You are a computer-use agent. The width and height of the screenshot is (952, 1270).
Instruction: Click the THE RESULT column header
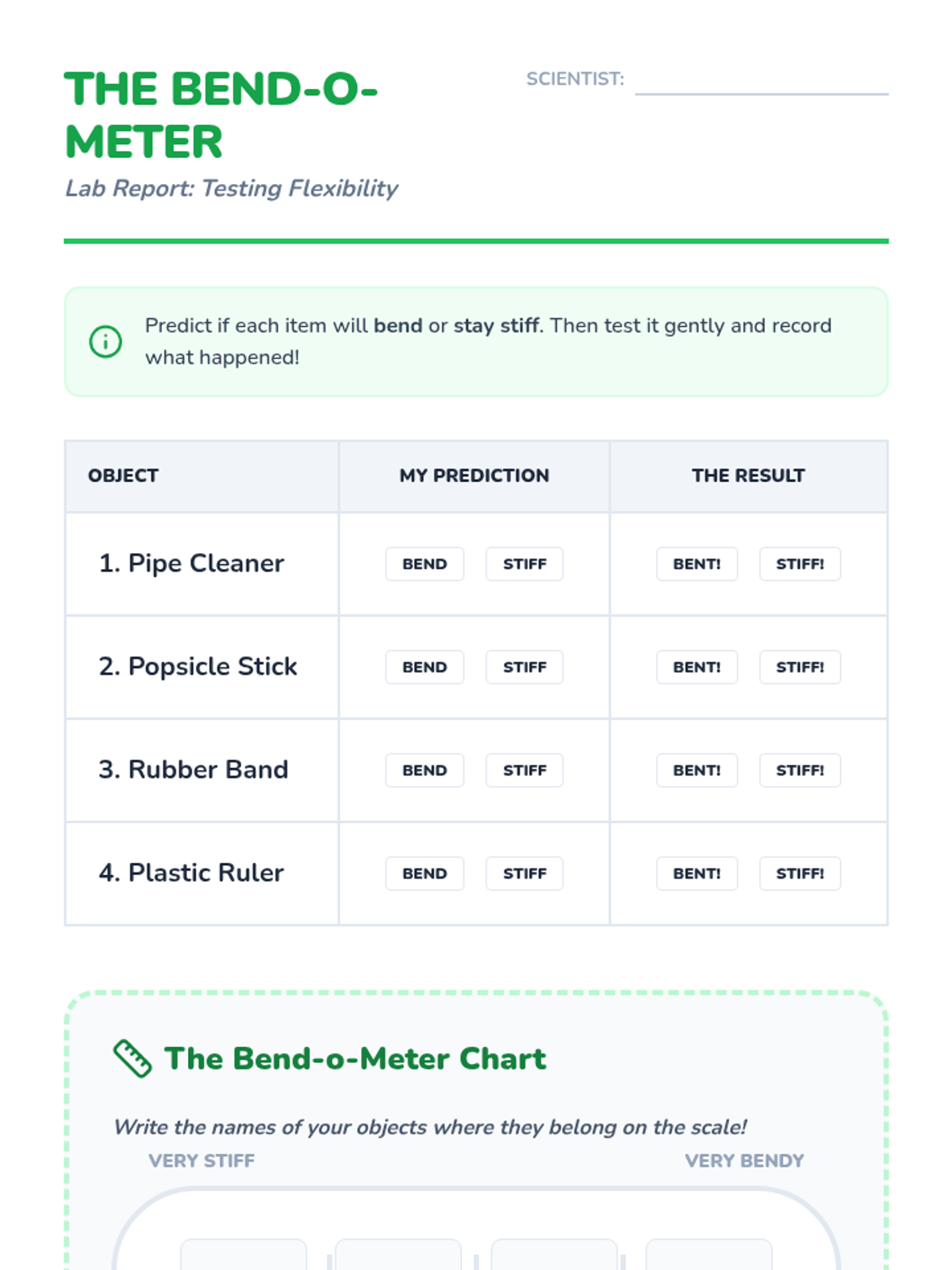click(748, 476)
